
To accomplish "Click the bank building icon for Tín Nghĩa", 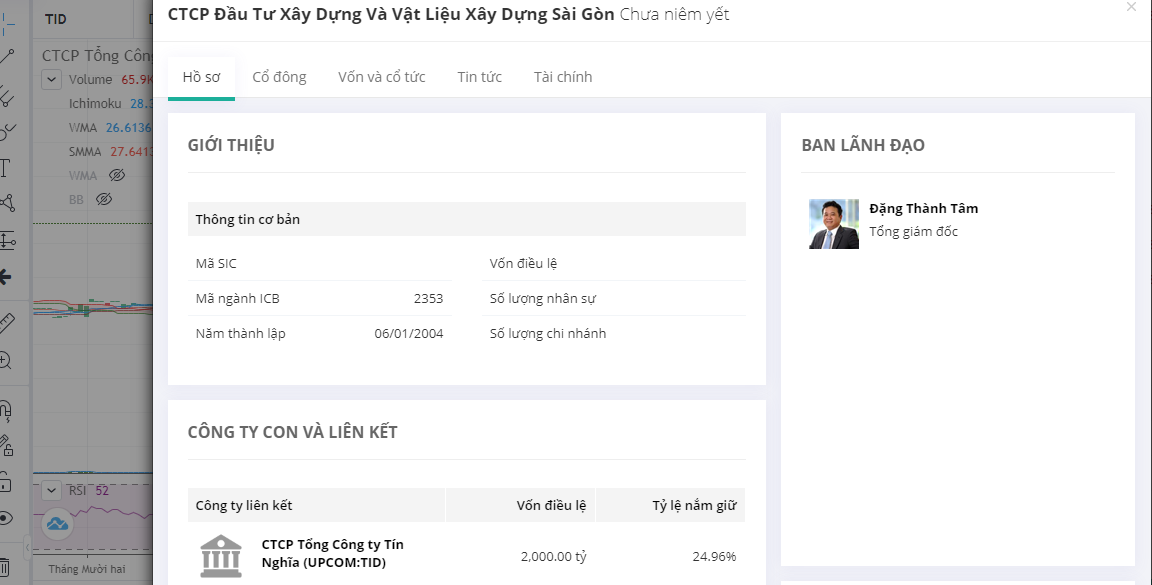I will point(220,556).
